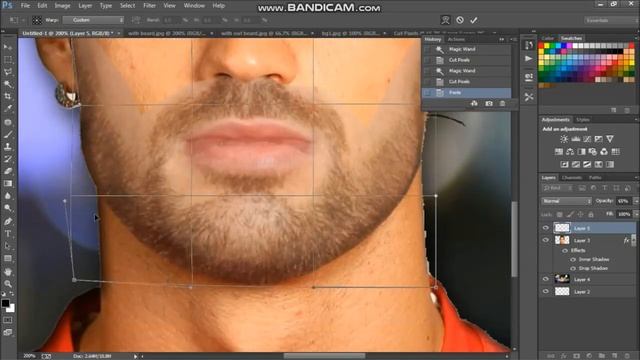The image size is (640, 360).
Task: Add a Color Balance adjustment
Action: (570, 152)
